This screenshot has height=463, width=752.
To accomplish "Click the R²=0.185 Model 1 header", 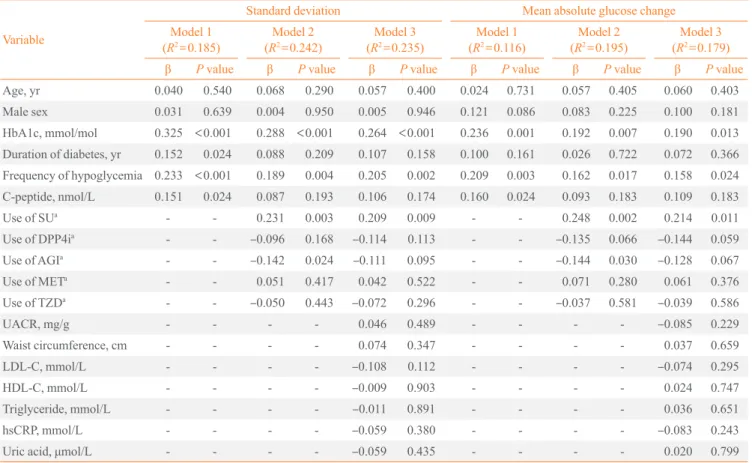I will point(191,40).
